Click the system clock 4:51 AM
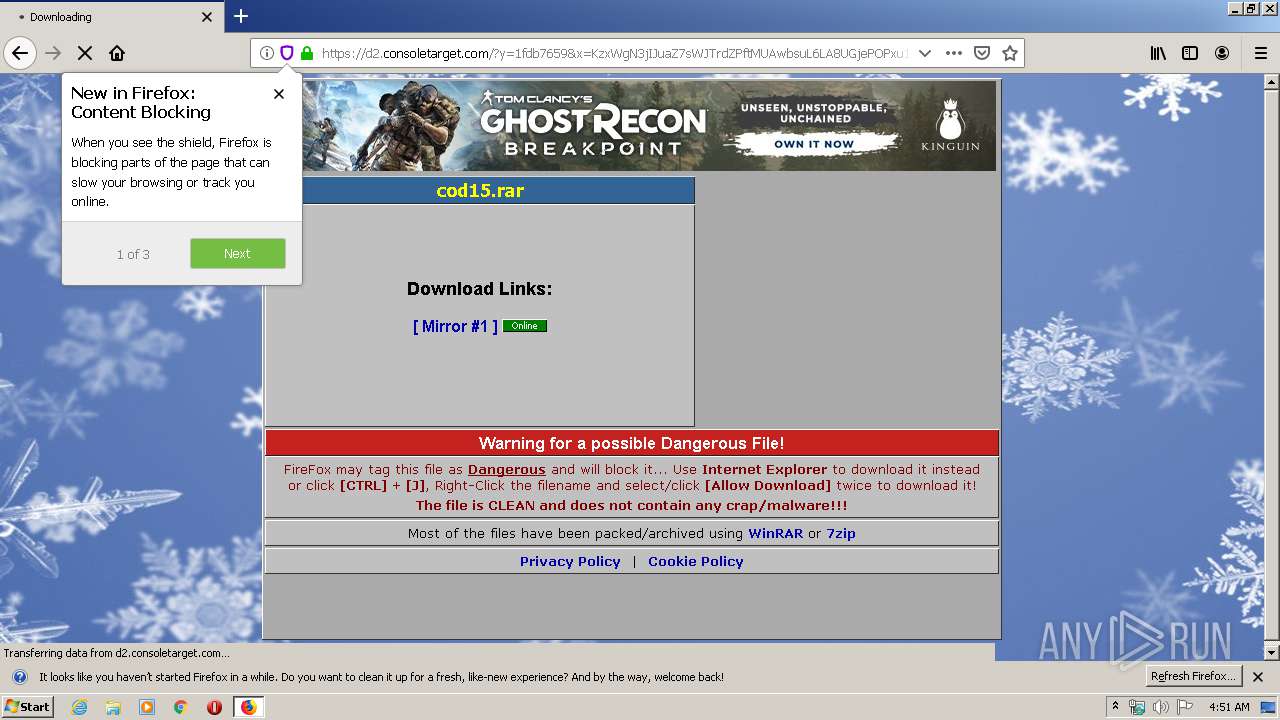Screen dimensions: 1280x720 tap(1229, 707)
